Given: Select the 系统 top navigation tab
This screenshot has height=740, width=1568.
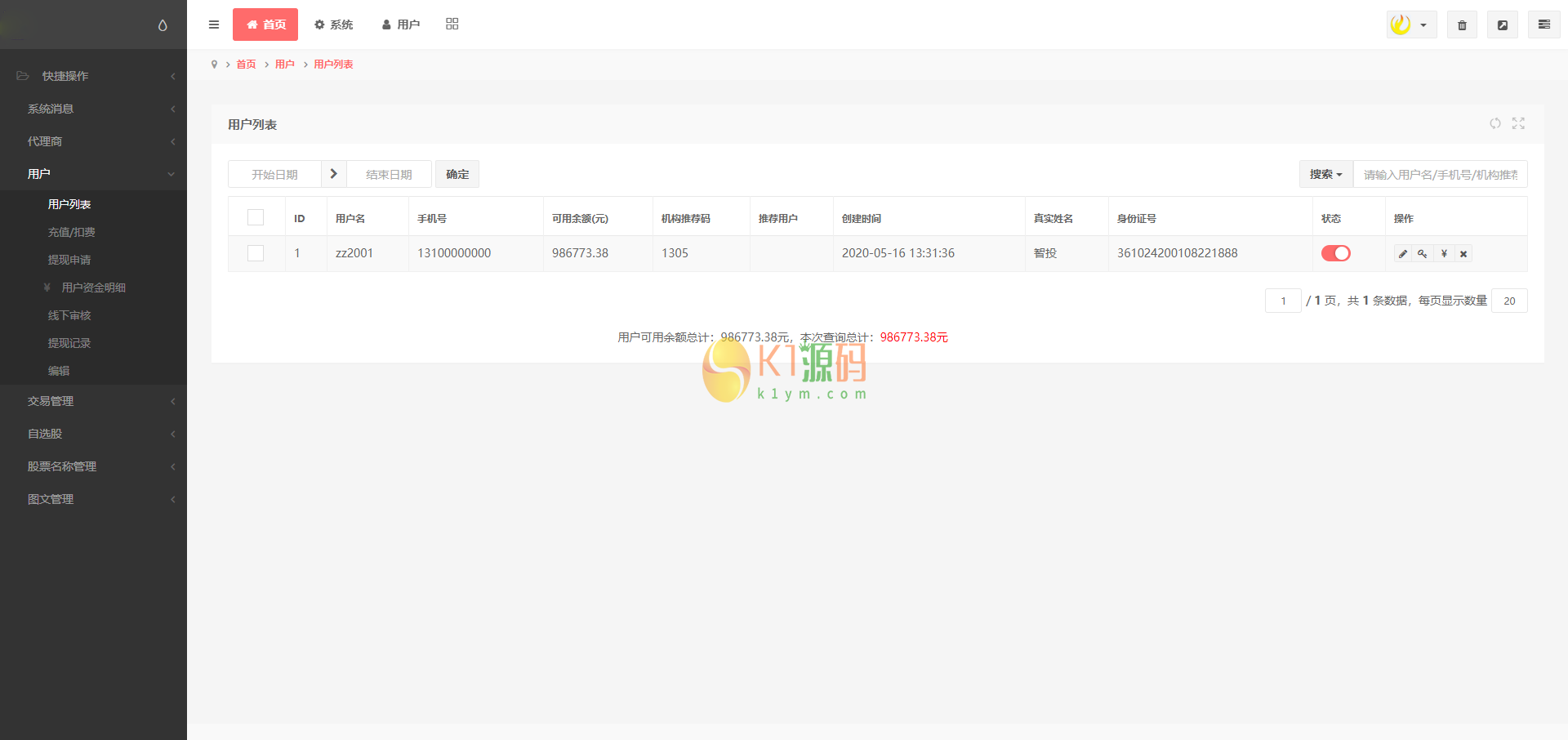Looking at the screenshot, I should coord(333,25).
